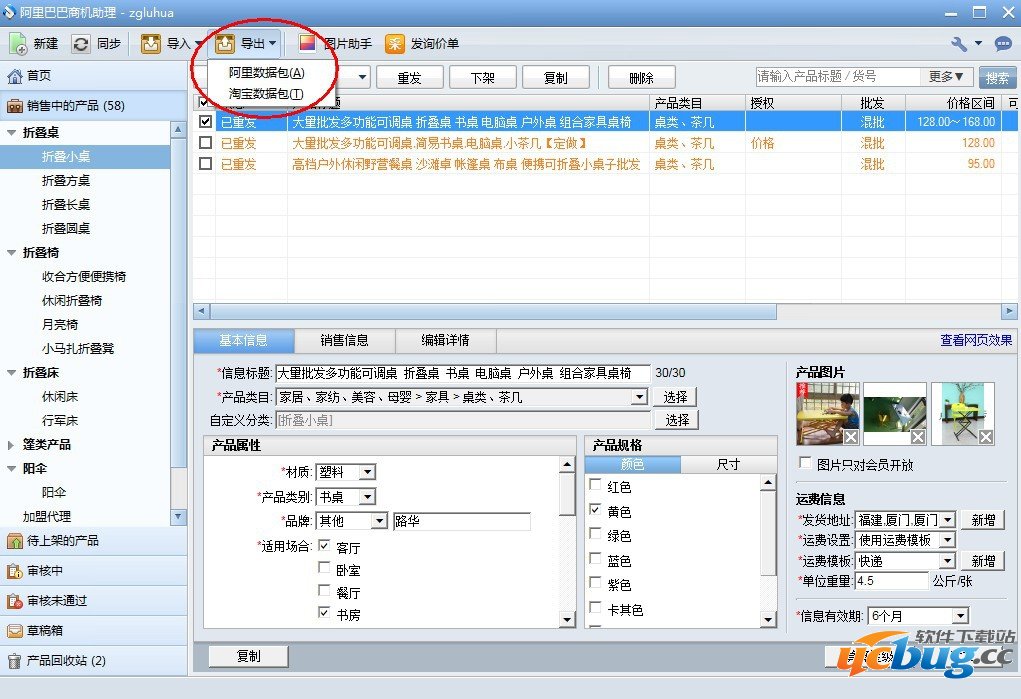Uncheck the first product row checkbox
Image resolution: width=1021 pixels, height=699 pixels.
coord(206,122)
